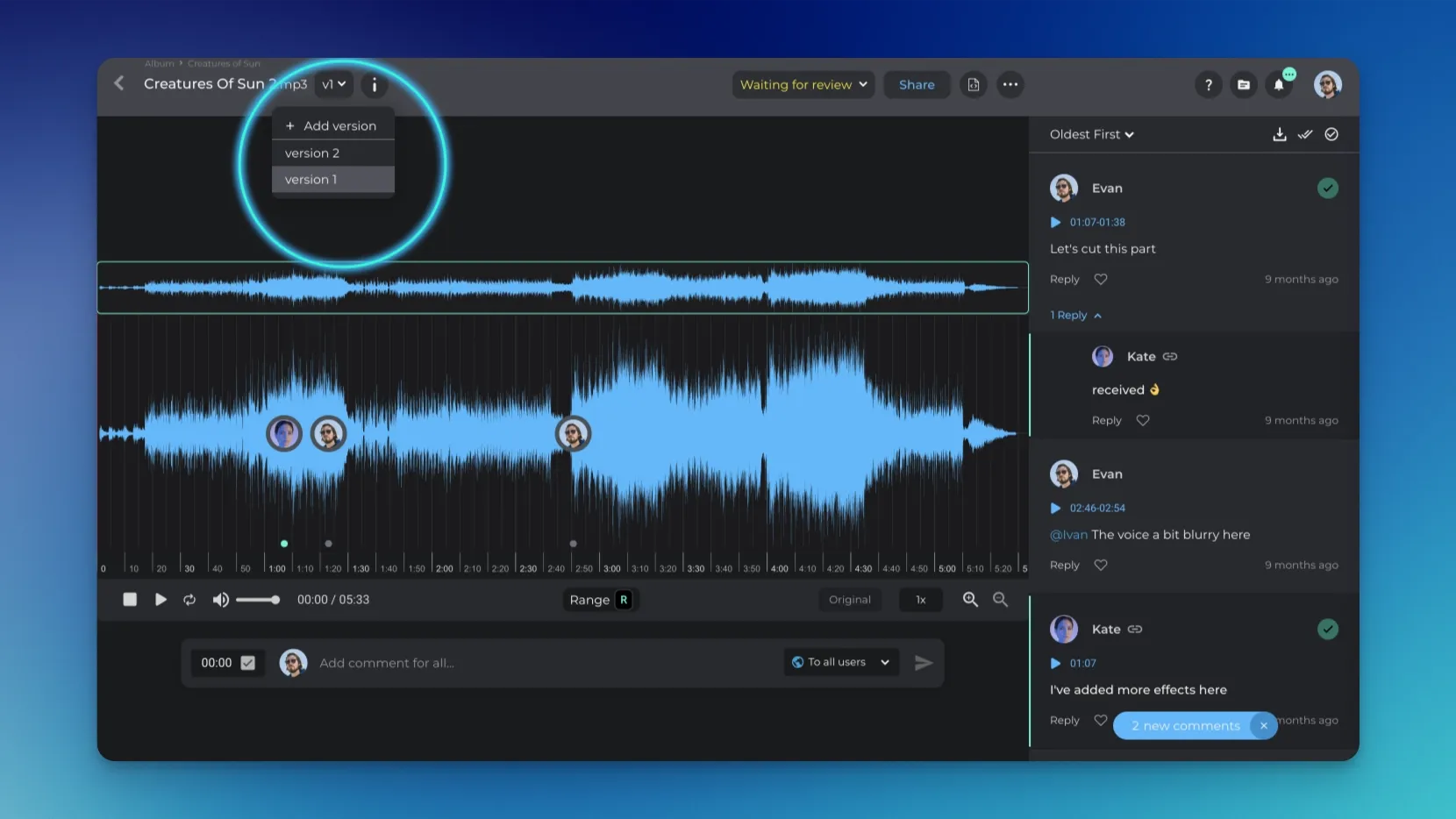Expand the Oldest First sort dropdown
1456x819 pixels.
(x=1092, y=134)
